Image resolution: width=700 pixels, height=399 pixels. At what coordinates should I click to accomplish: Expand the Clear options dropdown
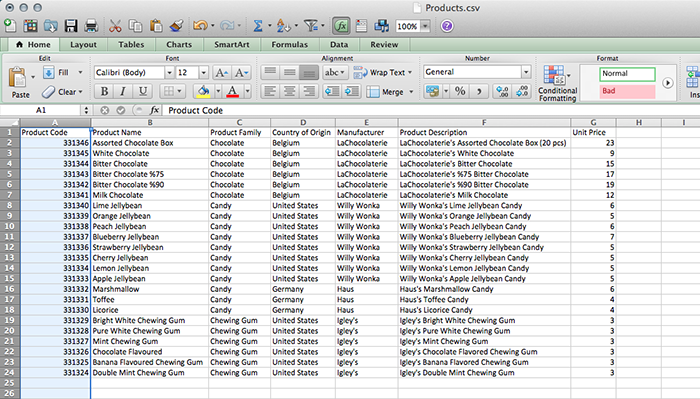(80, 92)
